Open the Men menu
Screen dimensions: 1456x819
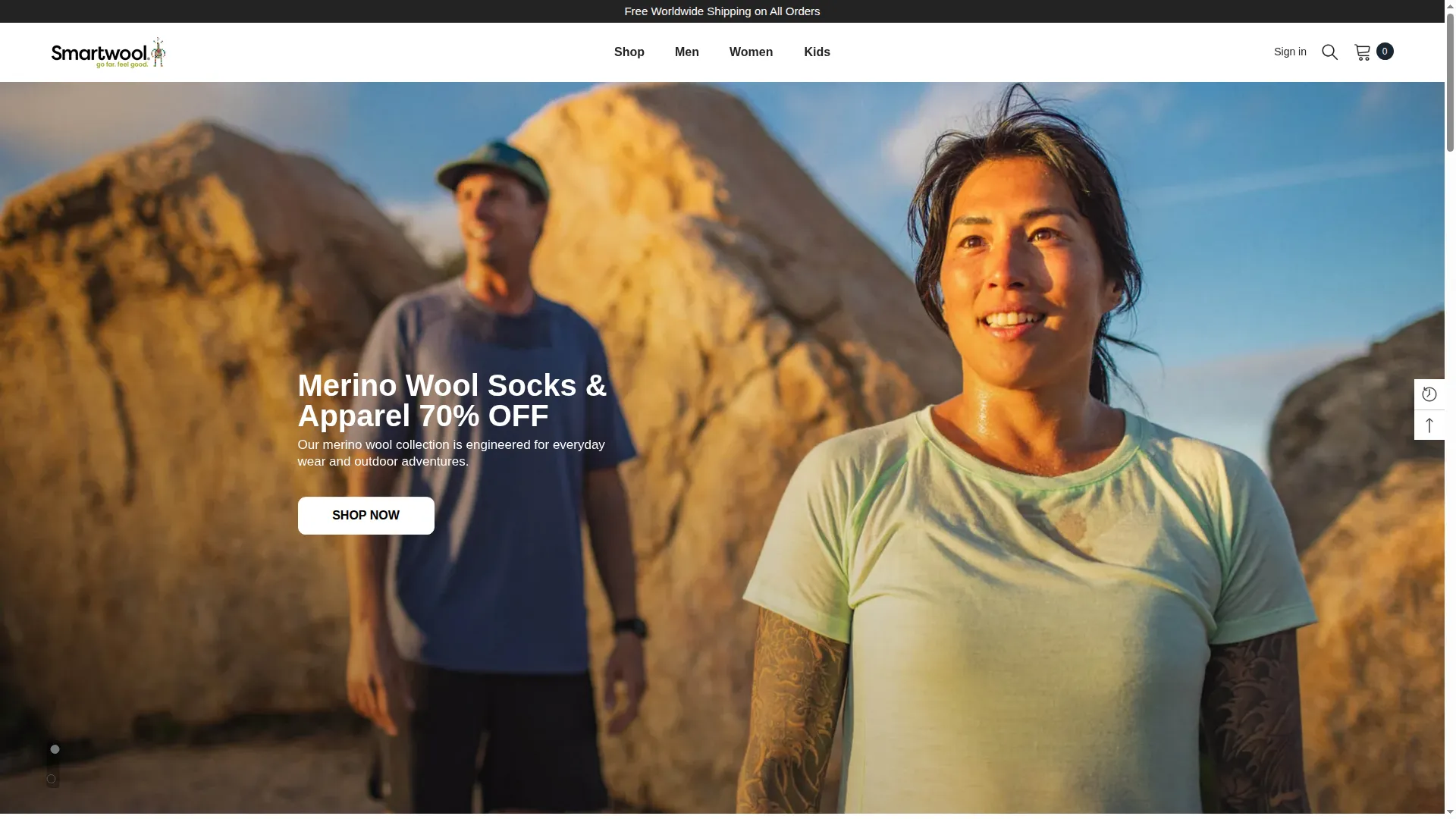click(x=687, y=52)
